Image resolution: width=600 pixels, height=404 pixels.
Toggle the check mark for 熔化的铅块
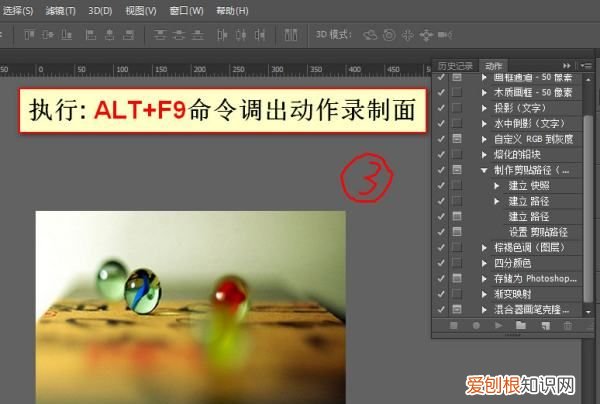441,155
